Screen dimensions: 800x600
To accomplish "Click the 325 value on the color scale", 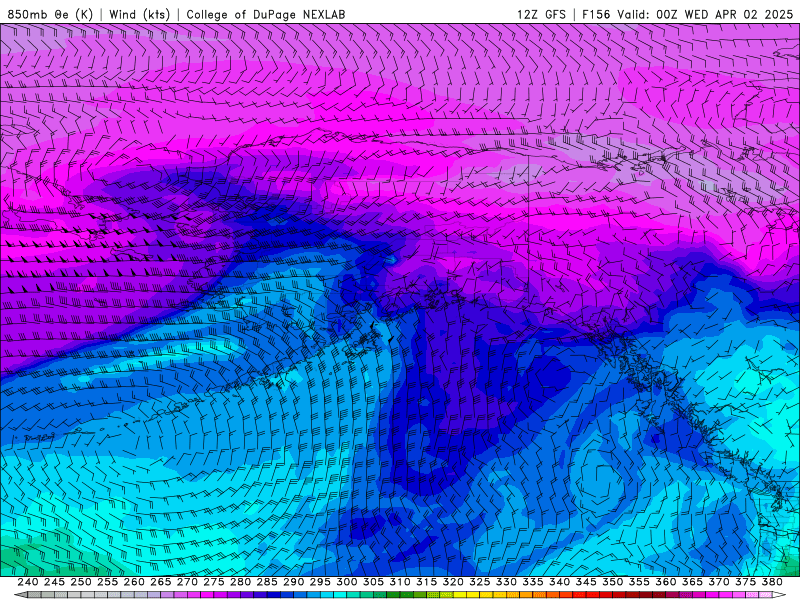I will [x=480, y=582].
